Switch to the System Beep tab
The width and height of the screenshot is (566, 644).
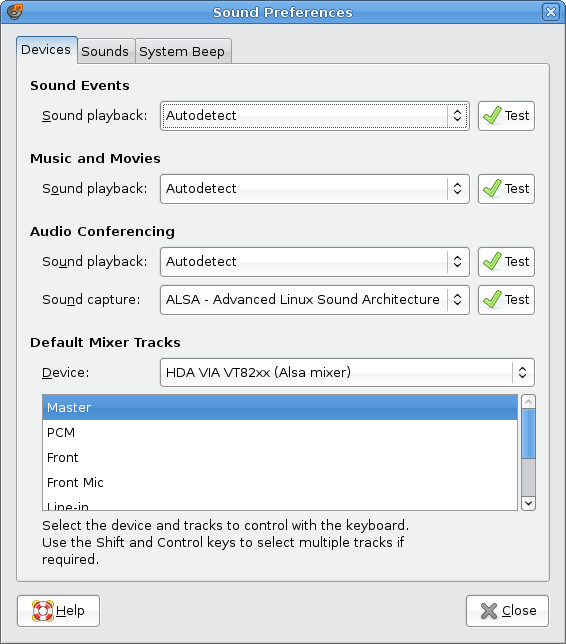pos(182,51)
